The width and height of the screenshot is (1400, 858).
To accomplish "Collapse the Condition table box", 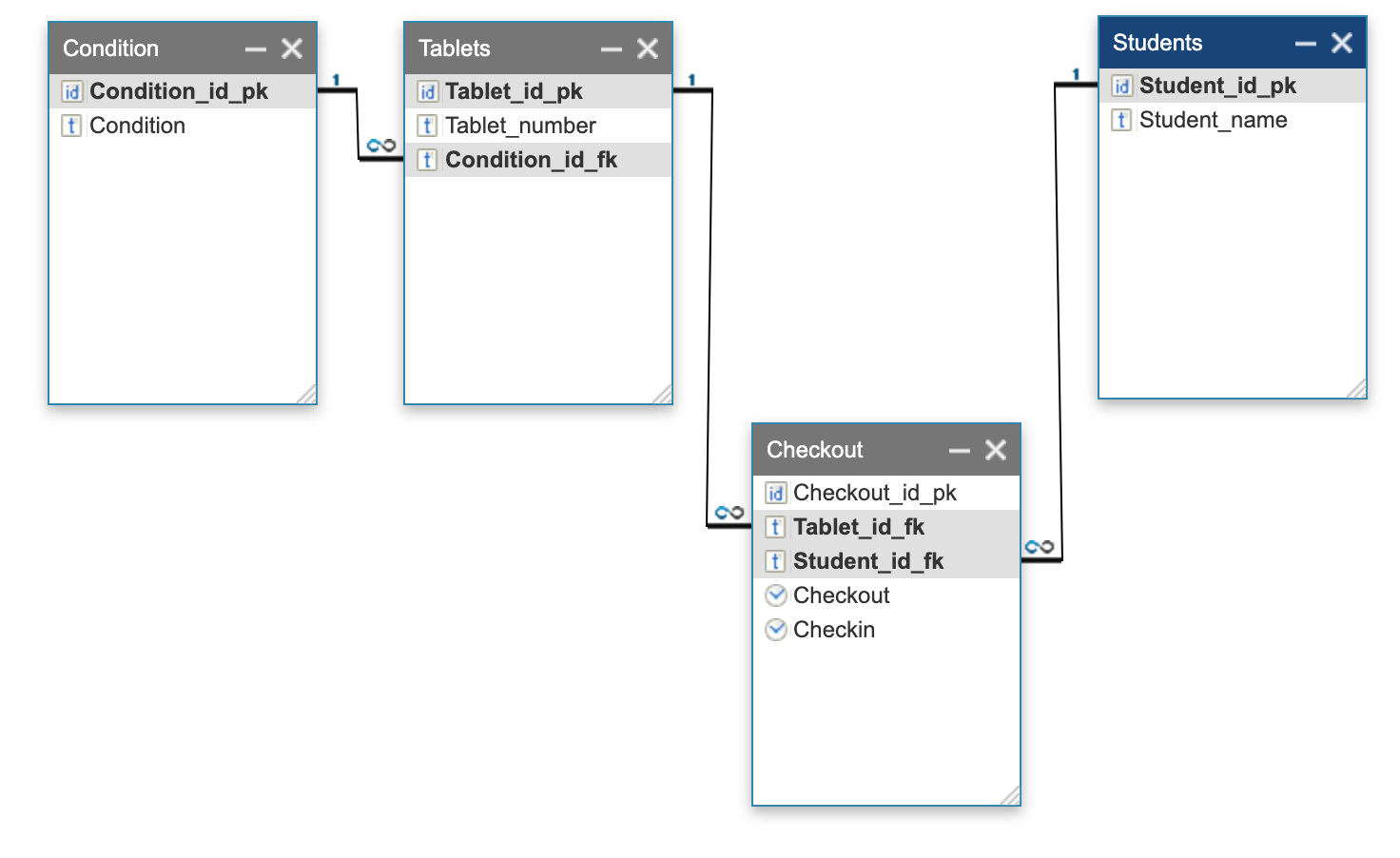I will [x=256, y=49].
